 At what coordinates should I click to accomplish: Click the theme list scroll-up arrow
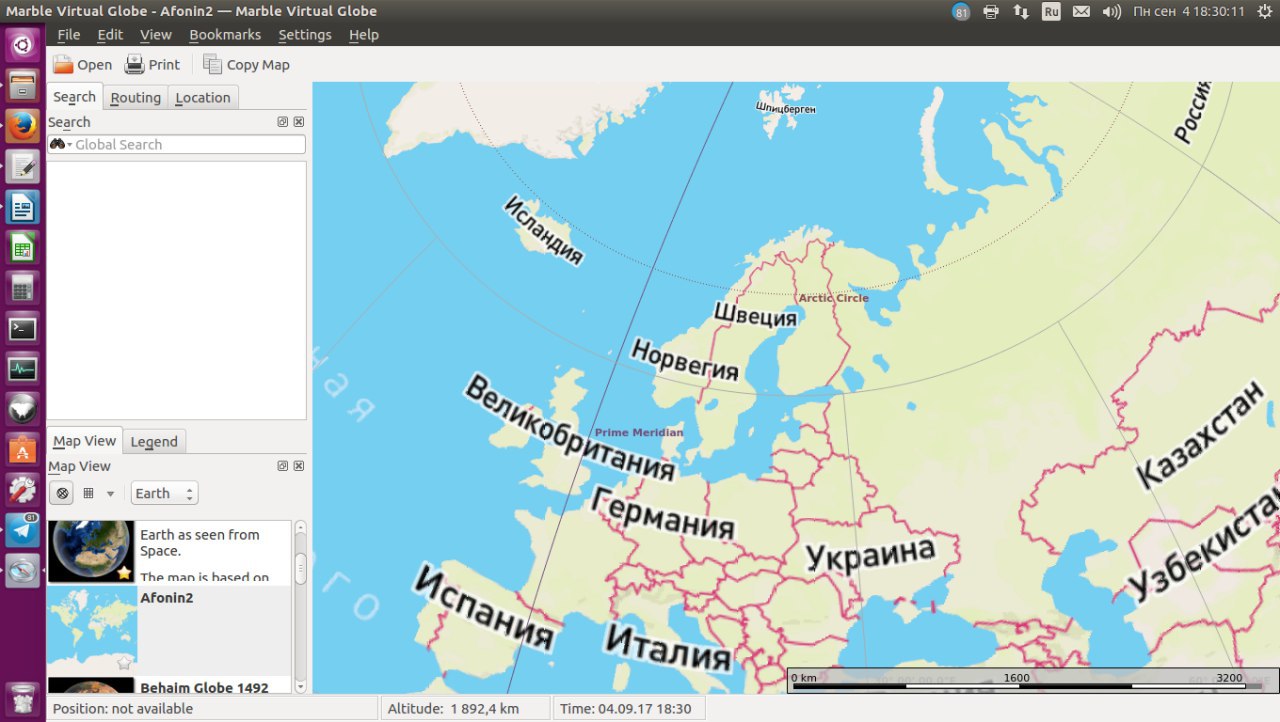tap(300, 526)
